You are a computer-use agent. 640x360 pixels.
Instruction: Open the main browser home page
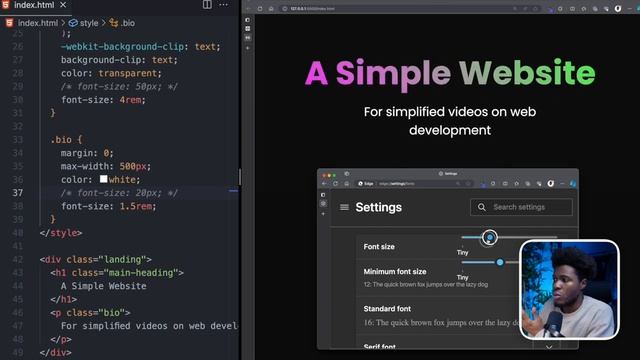tap(271, 9)
